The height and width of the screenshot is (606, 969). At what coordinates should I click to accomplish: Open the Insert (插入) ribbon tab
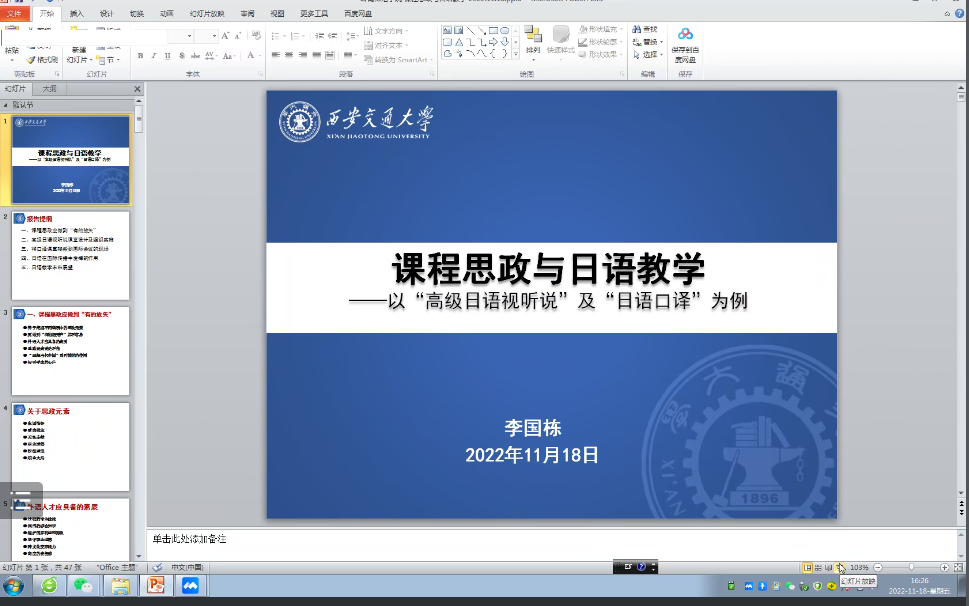[77, 14]
